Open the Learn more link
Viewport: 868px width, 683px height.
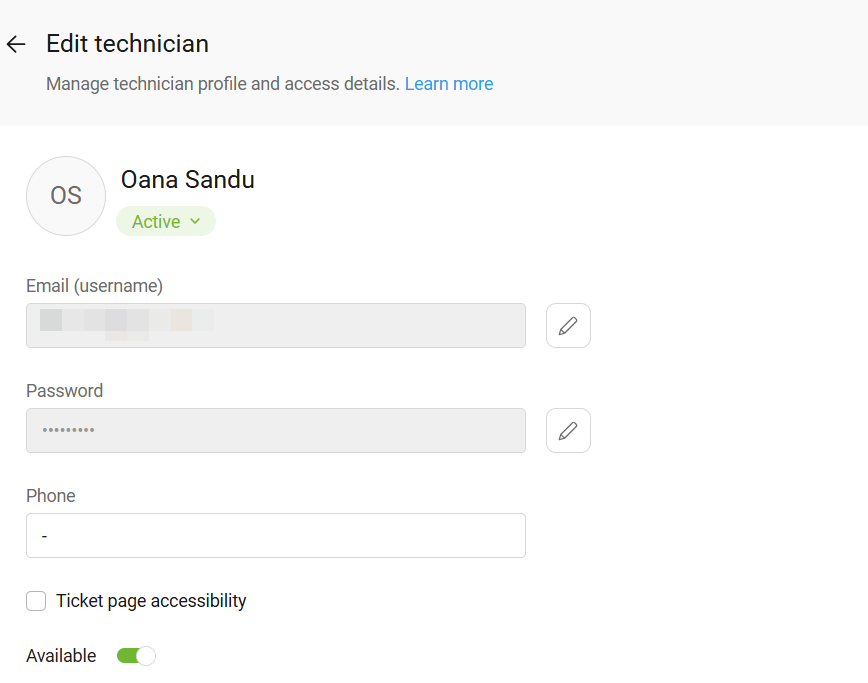pos(449,84)
